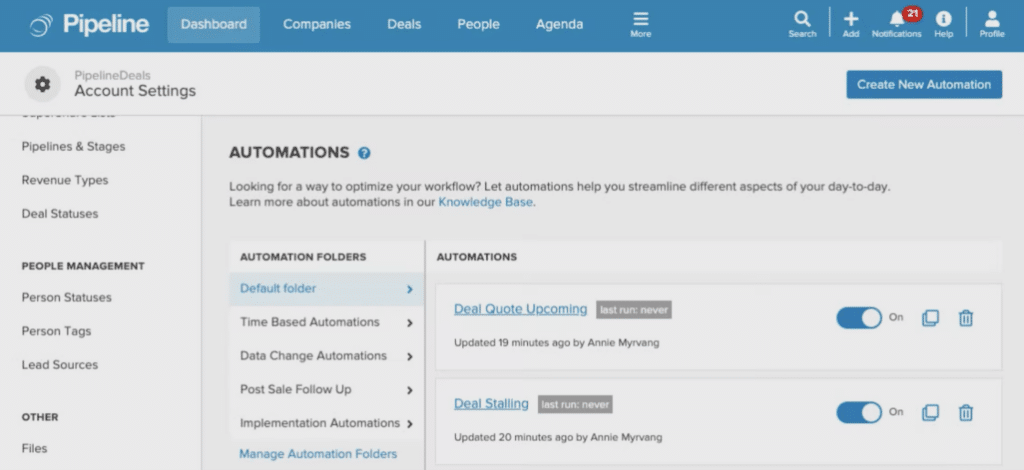
Task: Select Revenue Types in sidebar
Action: (x=65, y=180)
